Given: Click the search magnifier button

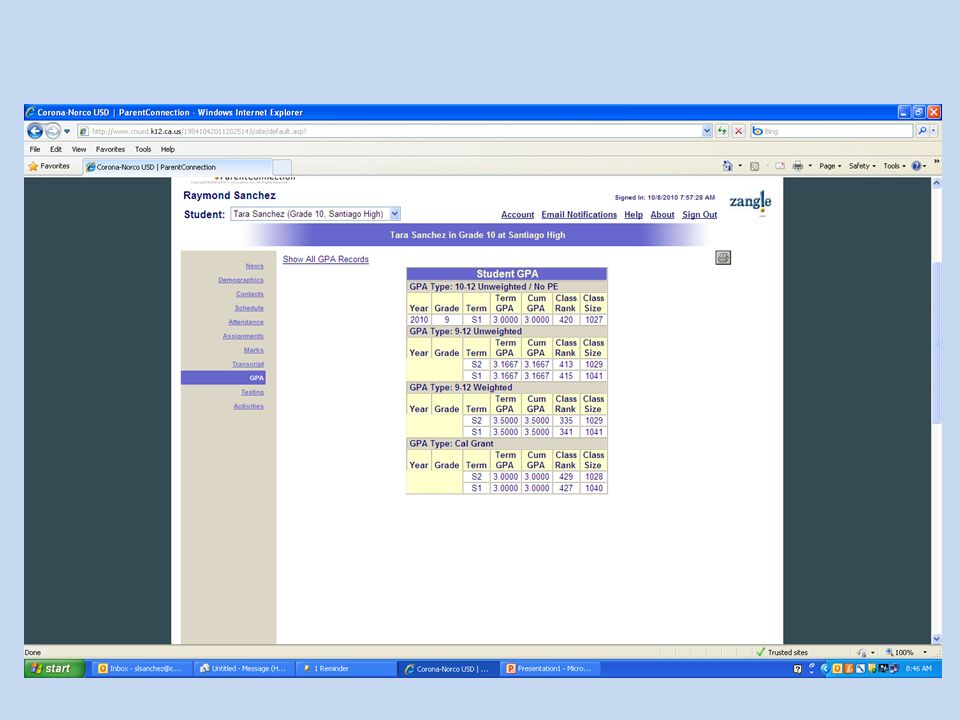Looking at the screenshot, I should tap(922, 131).
